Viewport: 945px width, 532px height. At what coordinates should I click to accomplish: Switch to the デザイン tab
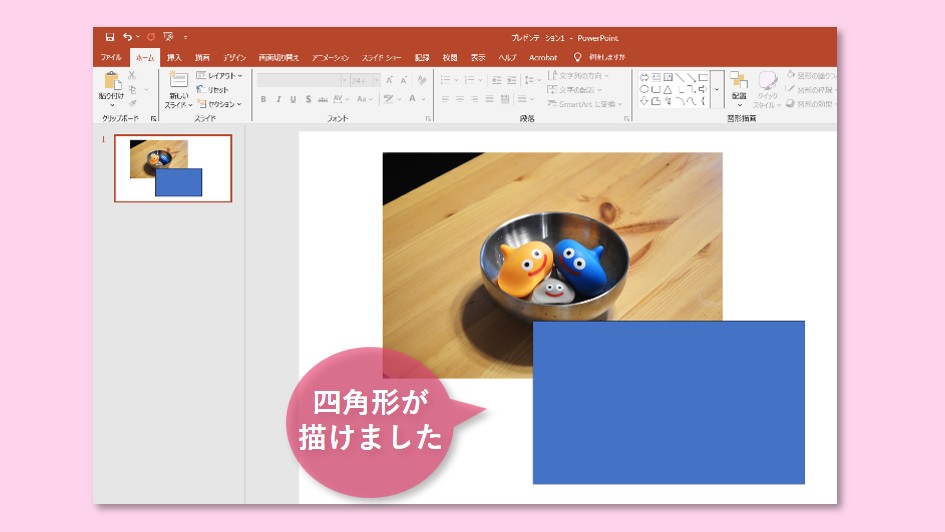pyautogui.click(x=234, y=58)
